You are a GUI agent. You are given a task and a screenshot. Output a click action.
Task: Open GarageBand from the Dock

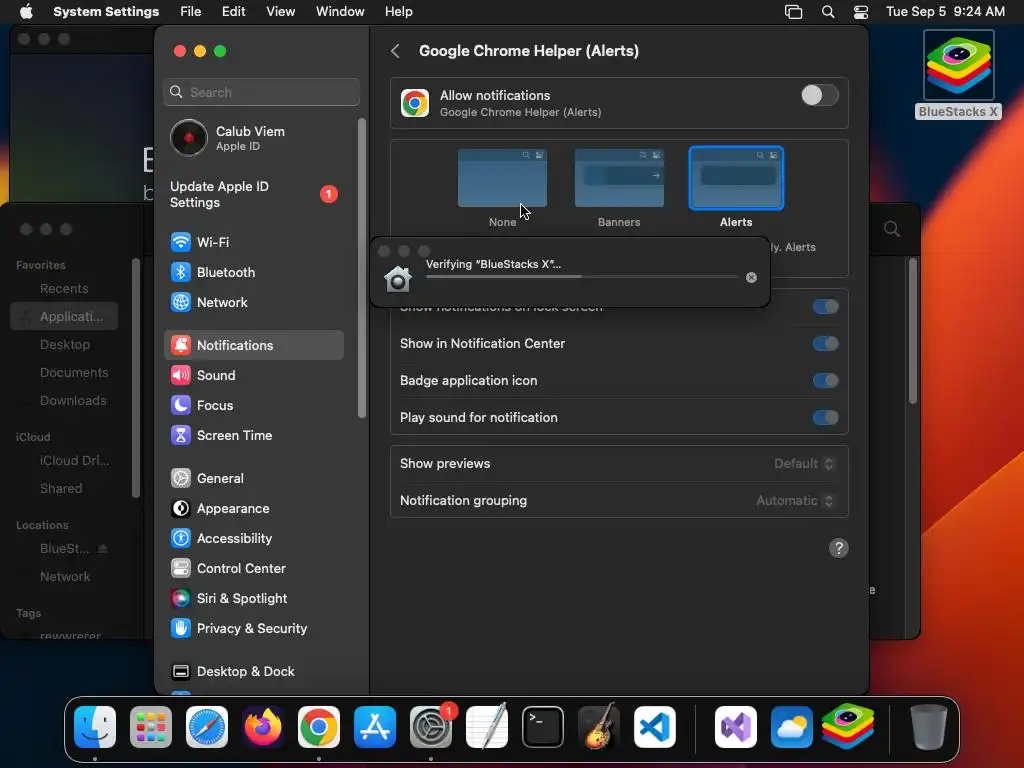coord(598,727)
